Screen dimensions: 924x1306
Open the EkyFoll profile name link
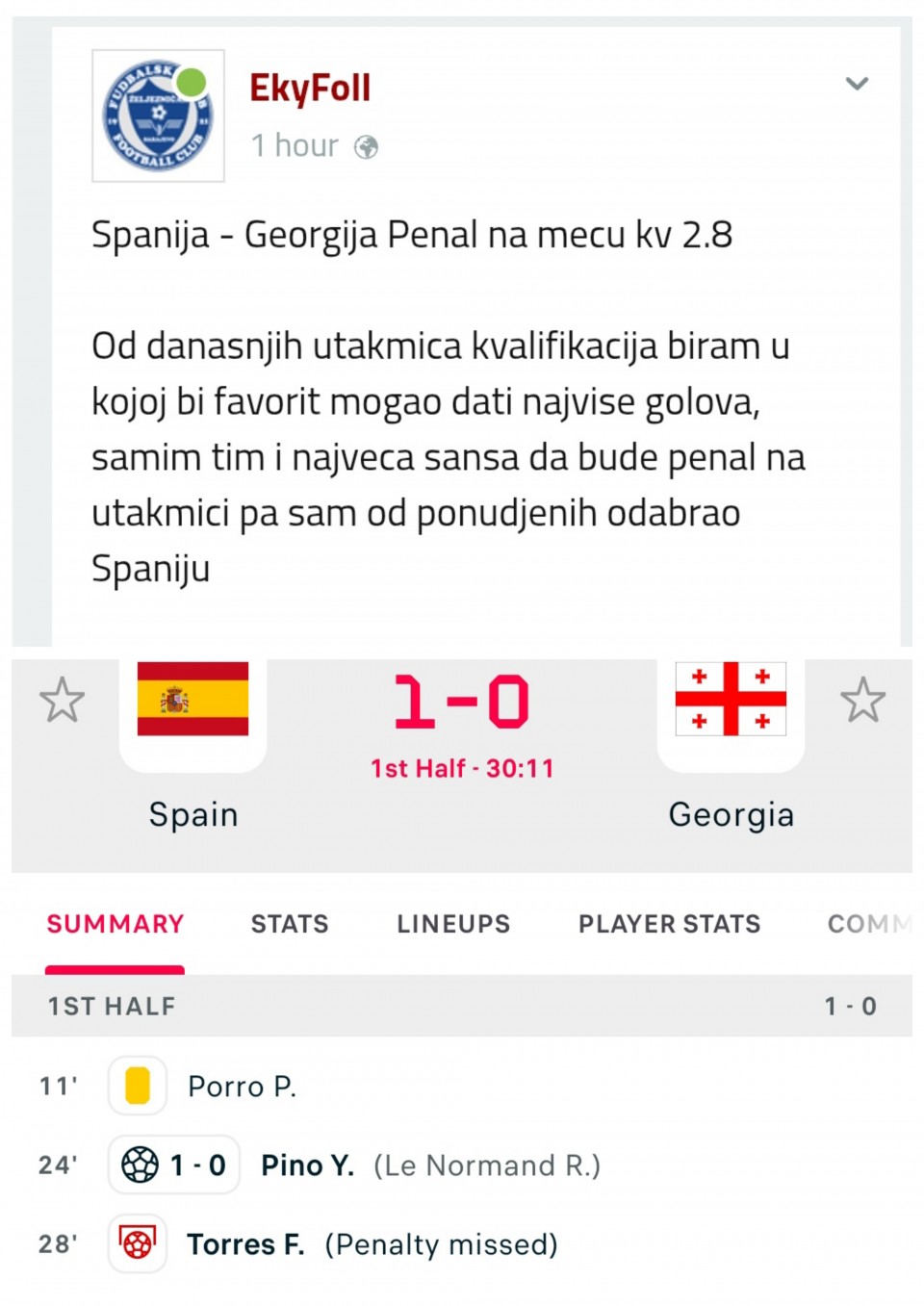click(x=310, y=89)
